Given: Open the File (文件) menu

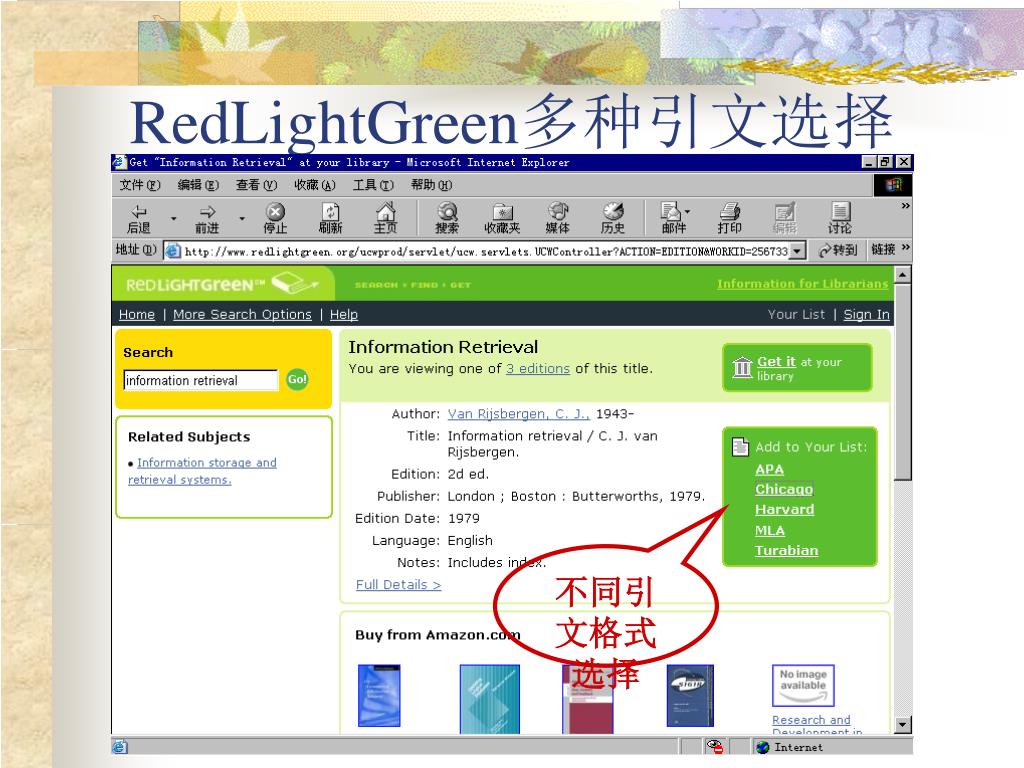Looking at the screenshot, I should 140,185.
